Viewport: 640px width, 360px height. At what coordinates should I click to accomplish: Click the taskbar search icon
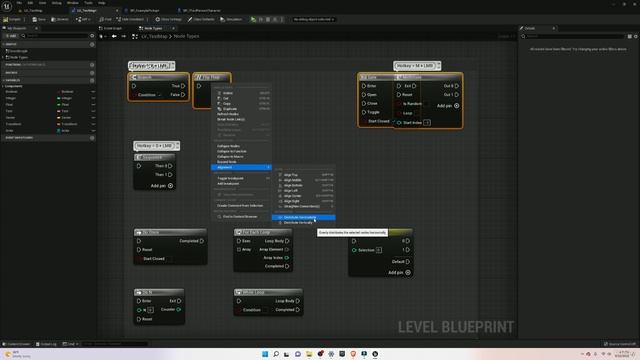(x=276, y=354)
